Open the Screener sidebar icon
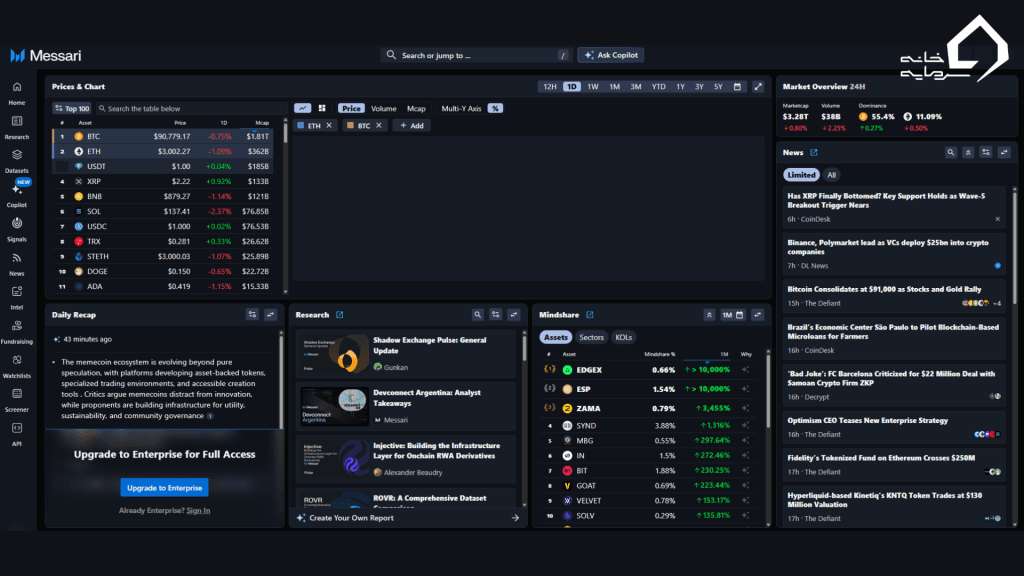 pyautogui.click(x=17, y=397)
